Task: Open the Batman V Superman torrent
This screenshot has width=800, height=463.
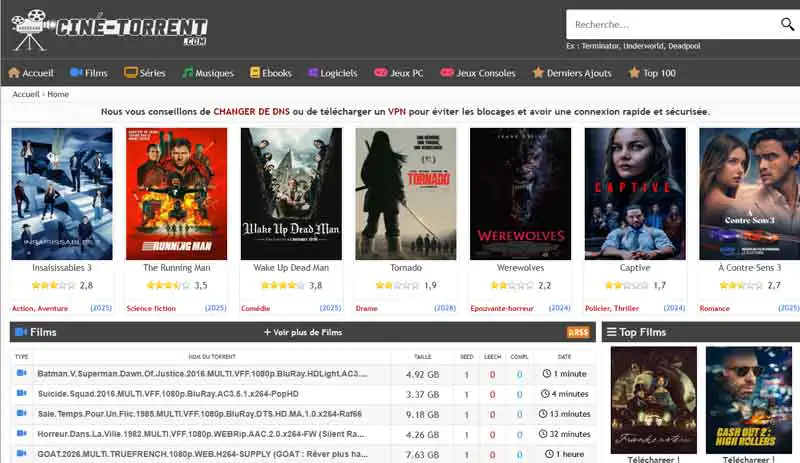Action: [202, 374]
